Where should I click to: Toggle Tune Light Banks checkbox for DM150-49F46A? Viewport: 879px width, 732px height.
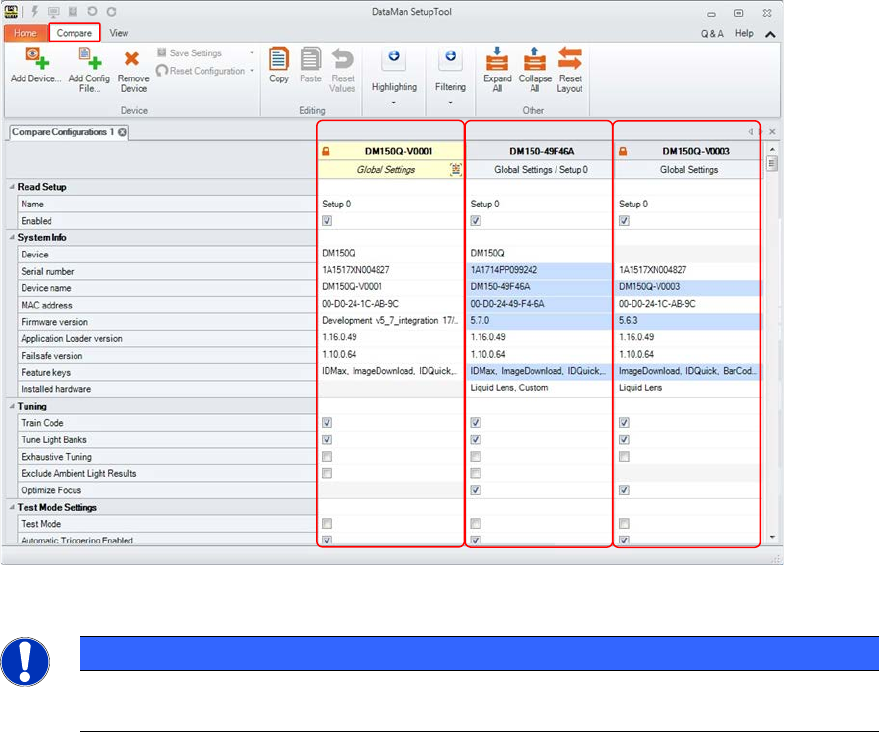coord(475,439)
